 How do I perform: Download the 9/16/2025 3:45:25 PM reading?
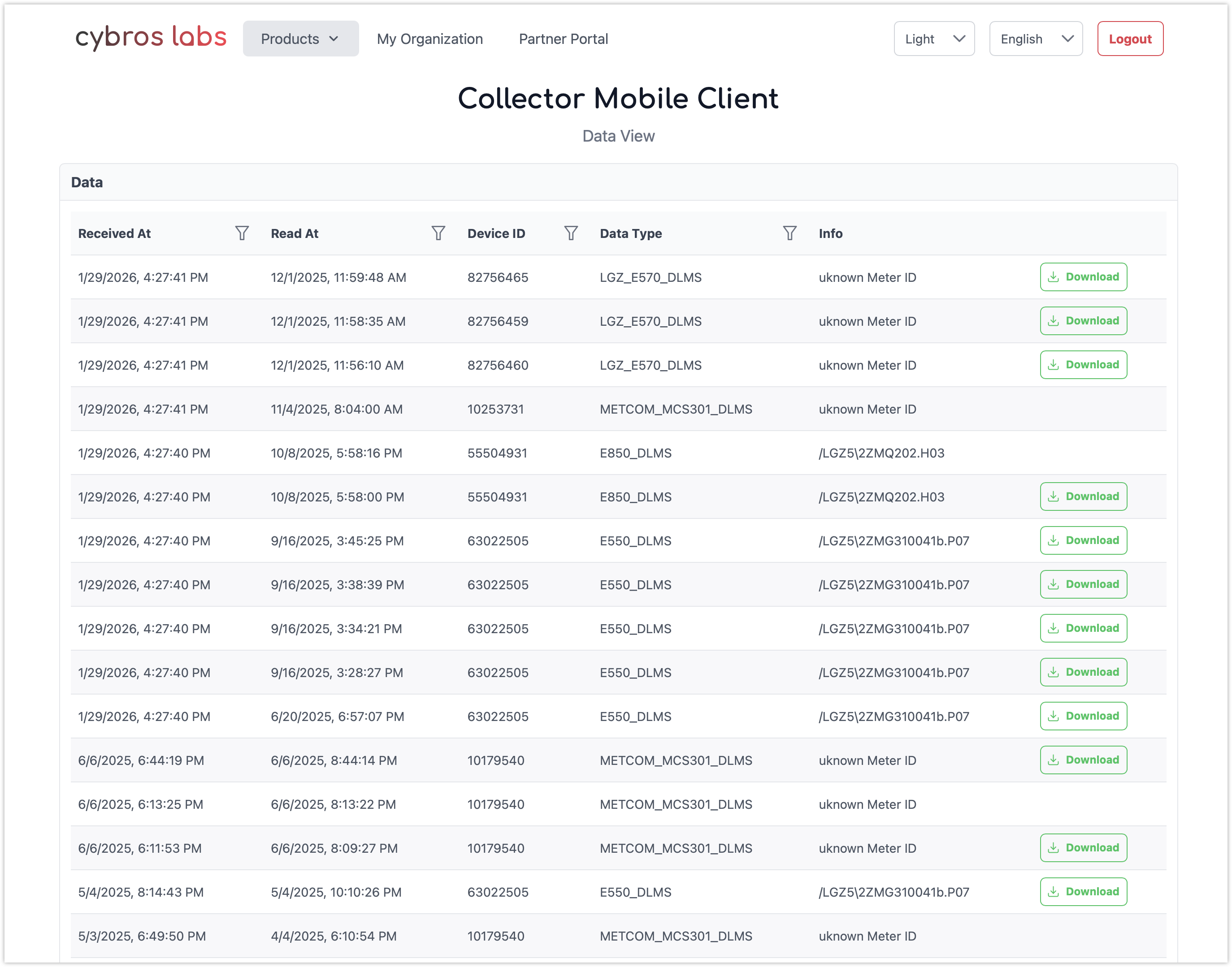1083,540
